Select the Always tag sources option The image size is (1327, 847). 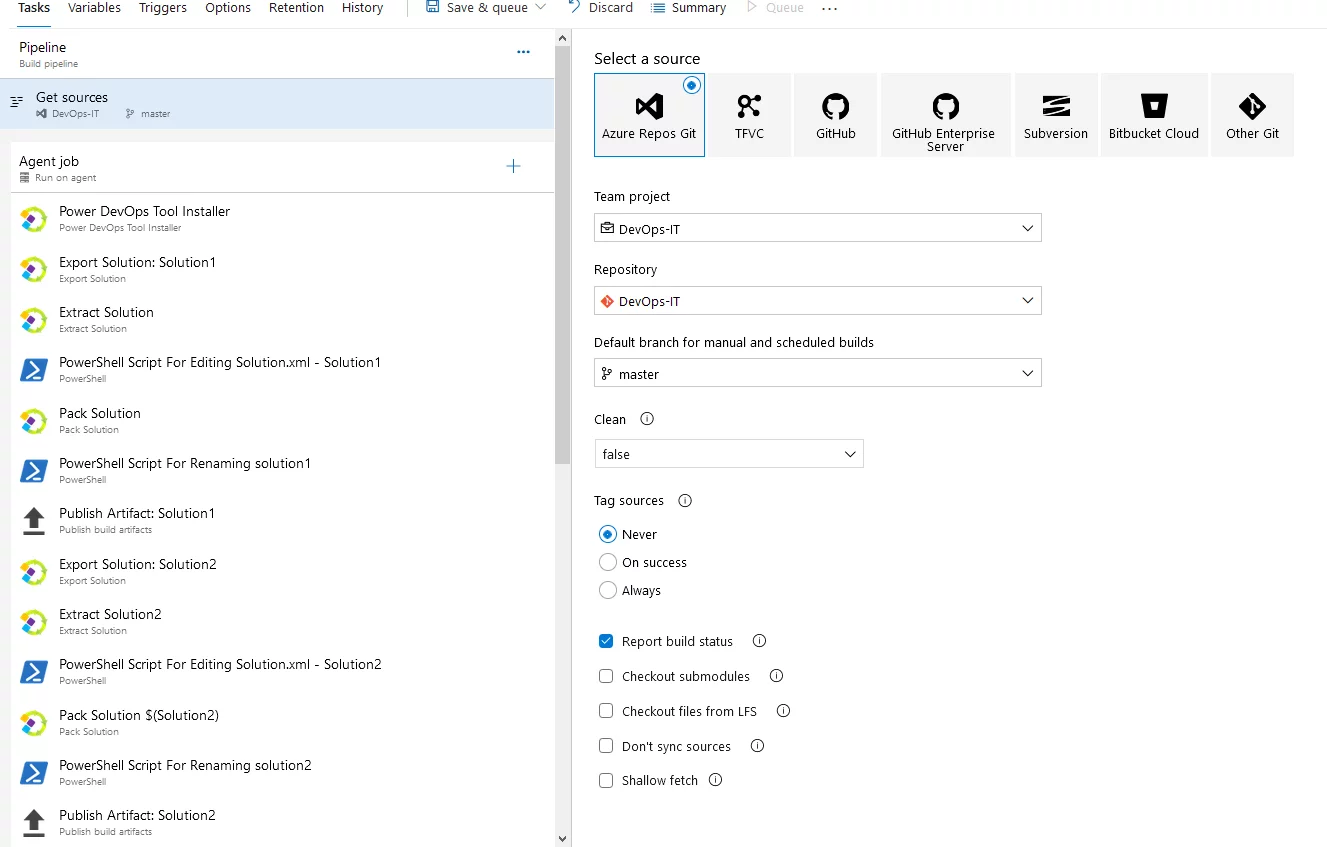pyautogui.click(x=607, y=590)
